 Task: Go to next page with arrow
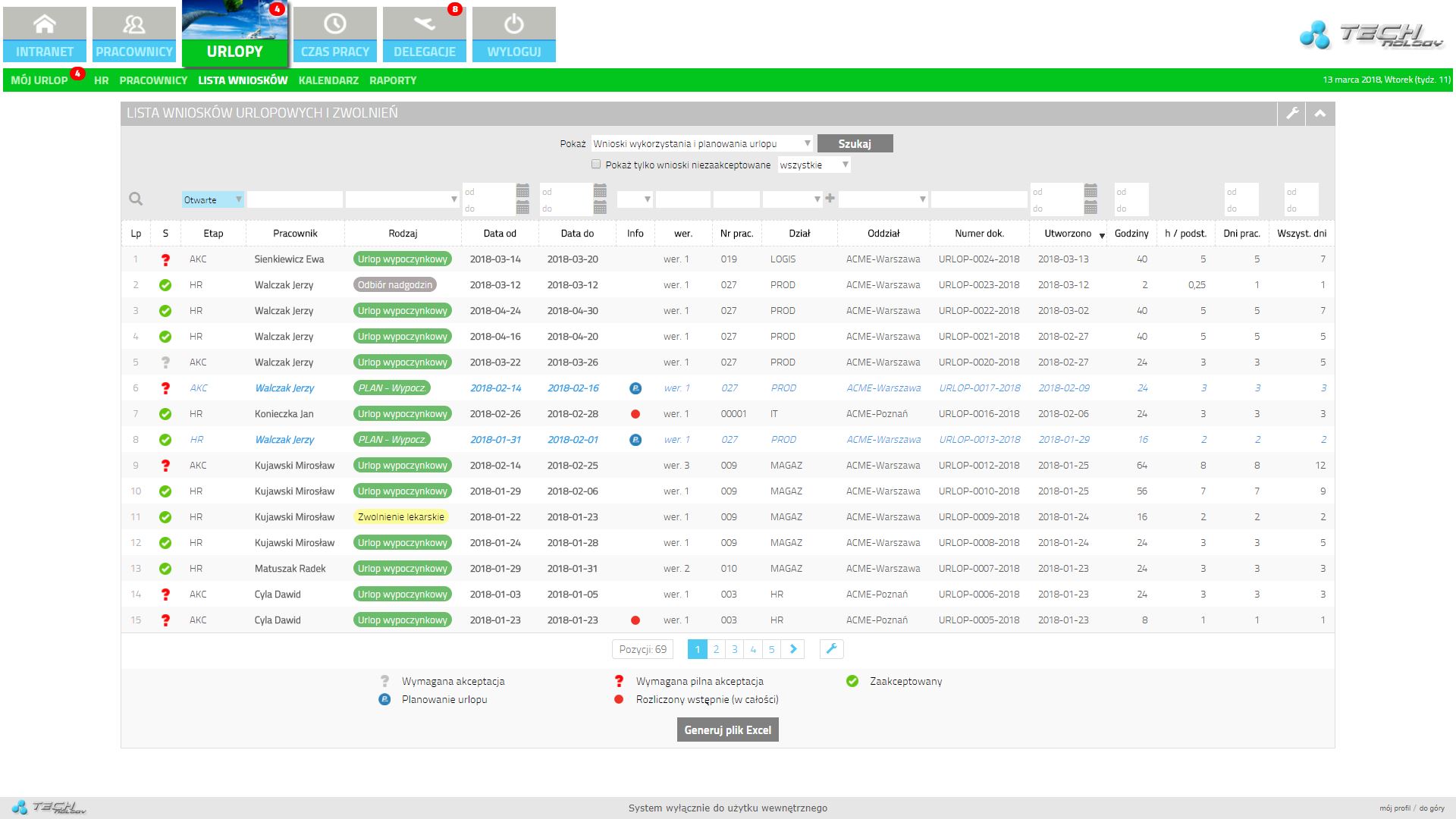793,649
